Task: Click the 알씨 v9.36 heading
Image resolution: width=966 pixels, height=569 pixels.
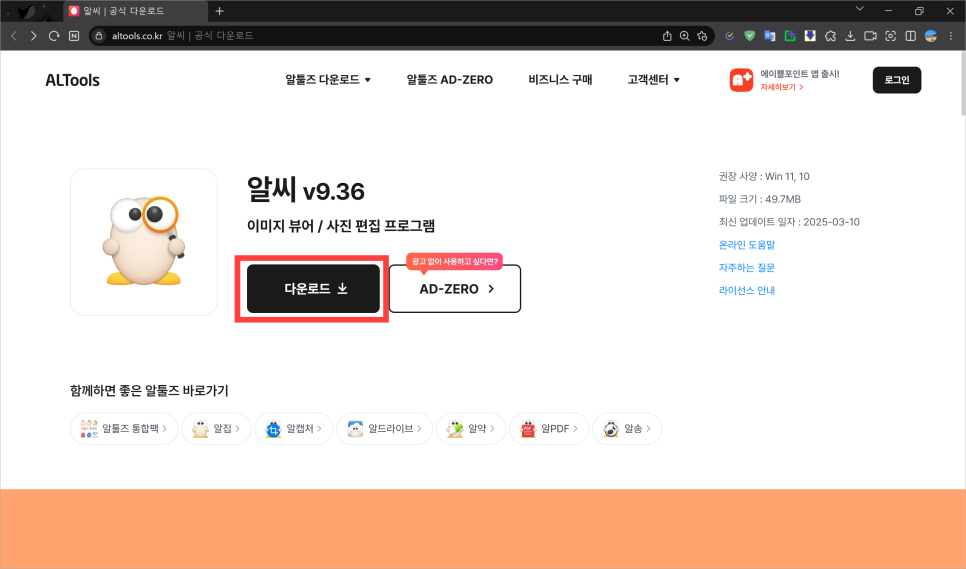Action: click(306, 190)
